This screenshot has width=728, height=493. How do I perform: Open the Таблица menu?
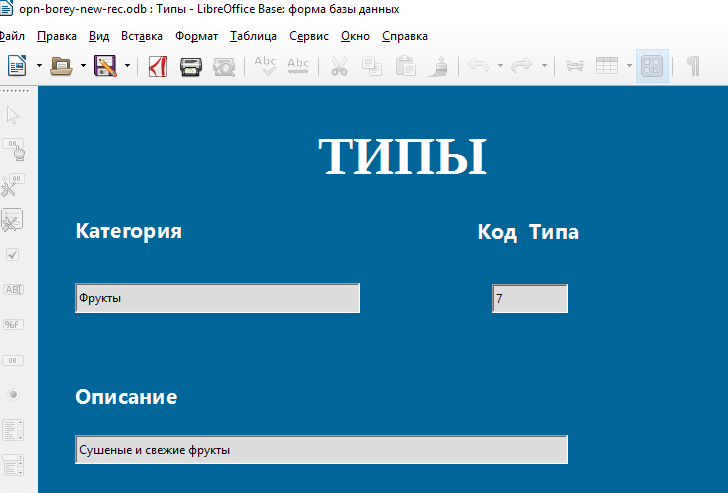[x=254, y=36]
